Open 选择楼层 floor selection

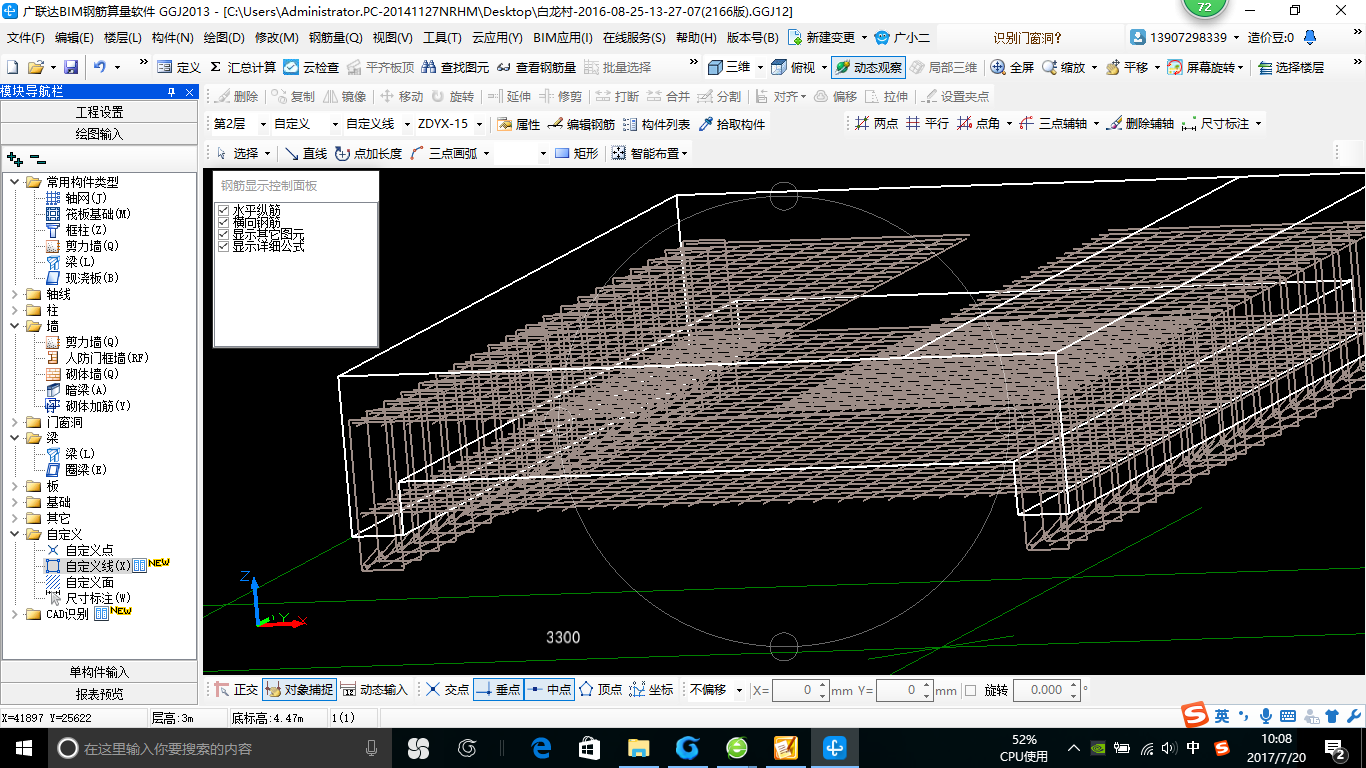click(1291, 67)
